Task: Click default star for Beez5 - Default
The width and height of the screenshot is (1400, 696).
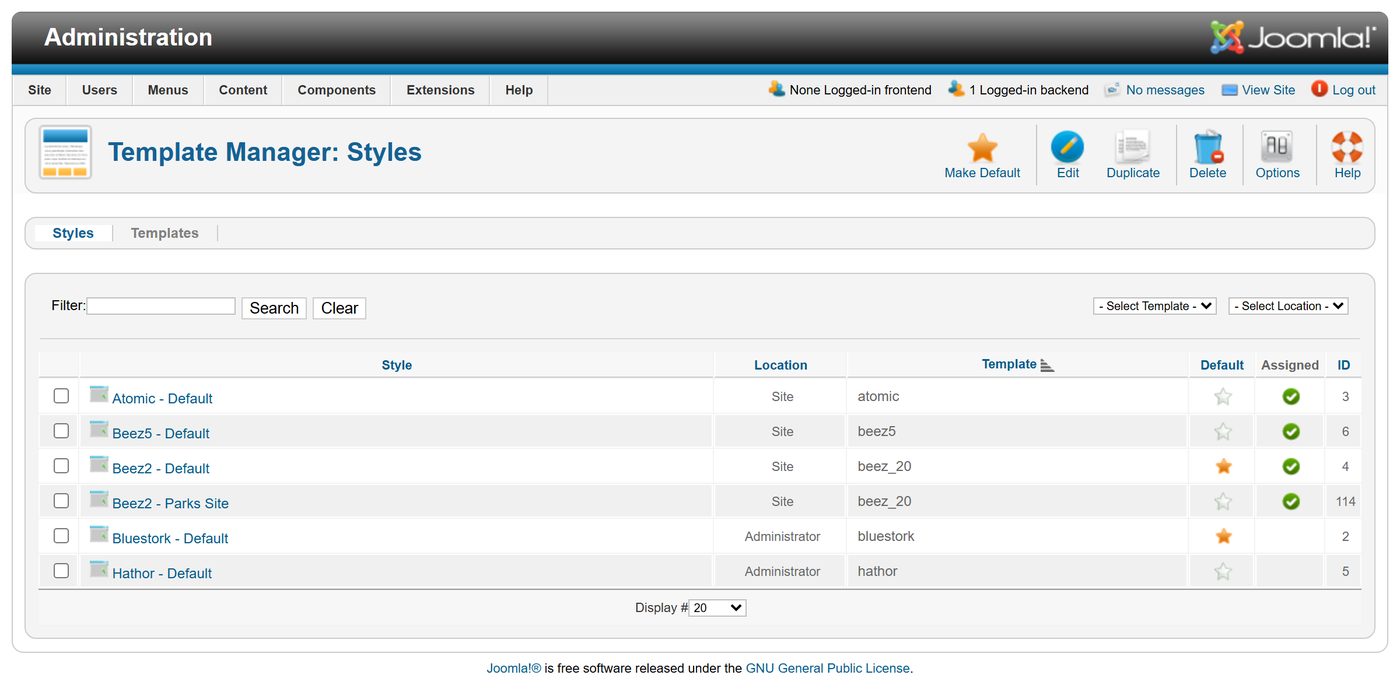Action: pos(1222,432)
